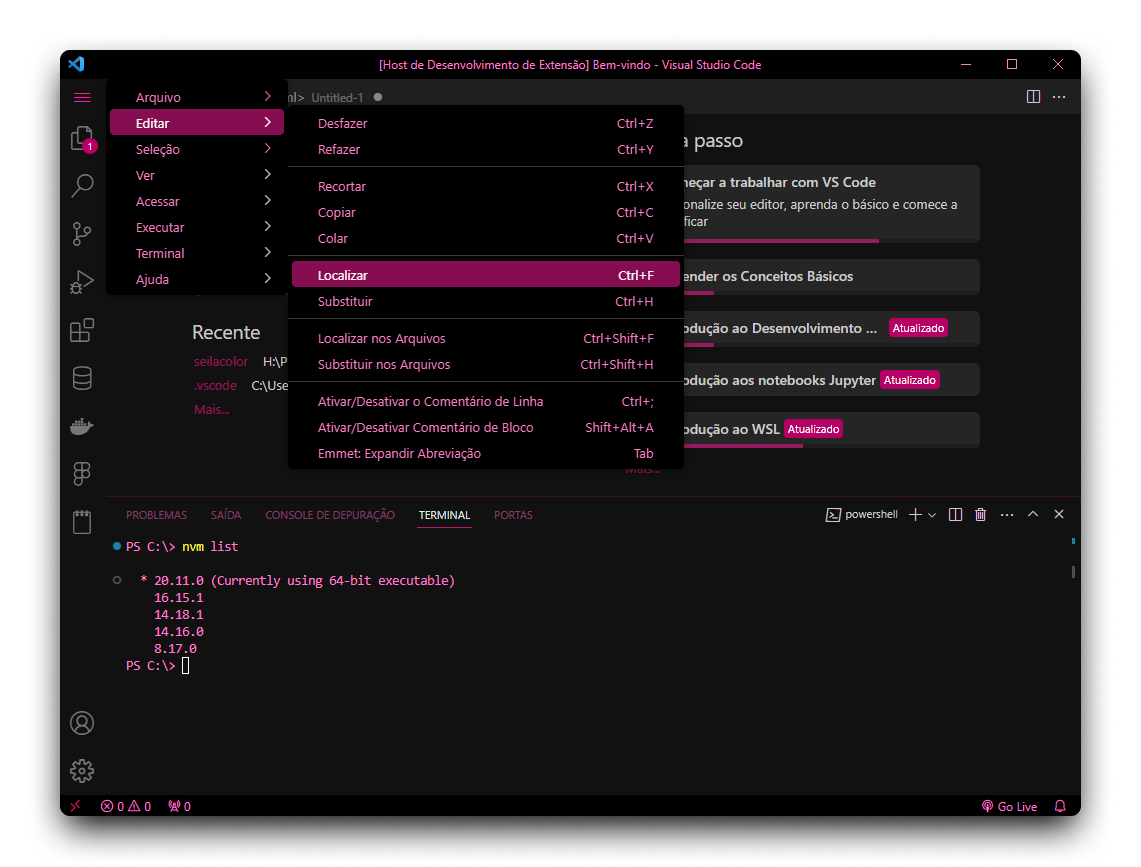Open the Explorer view in the activity bar

tap(82, 139)
